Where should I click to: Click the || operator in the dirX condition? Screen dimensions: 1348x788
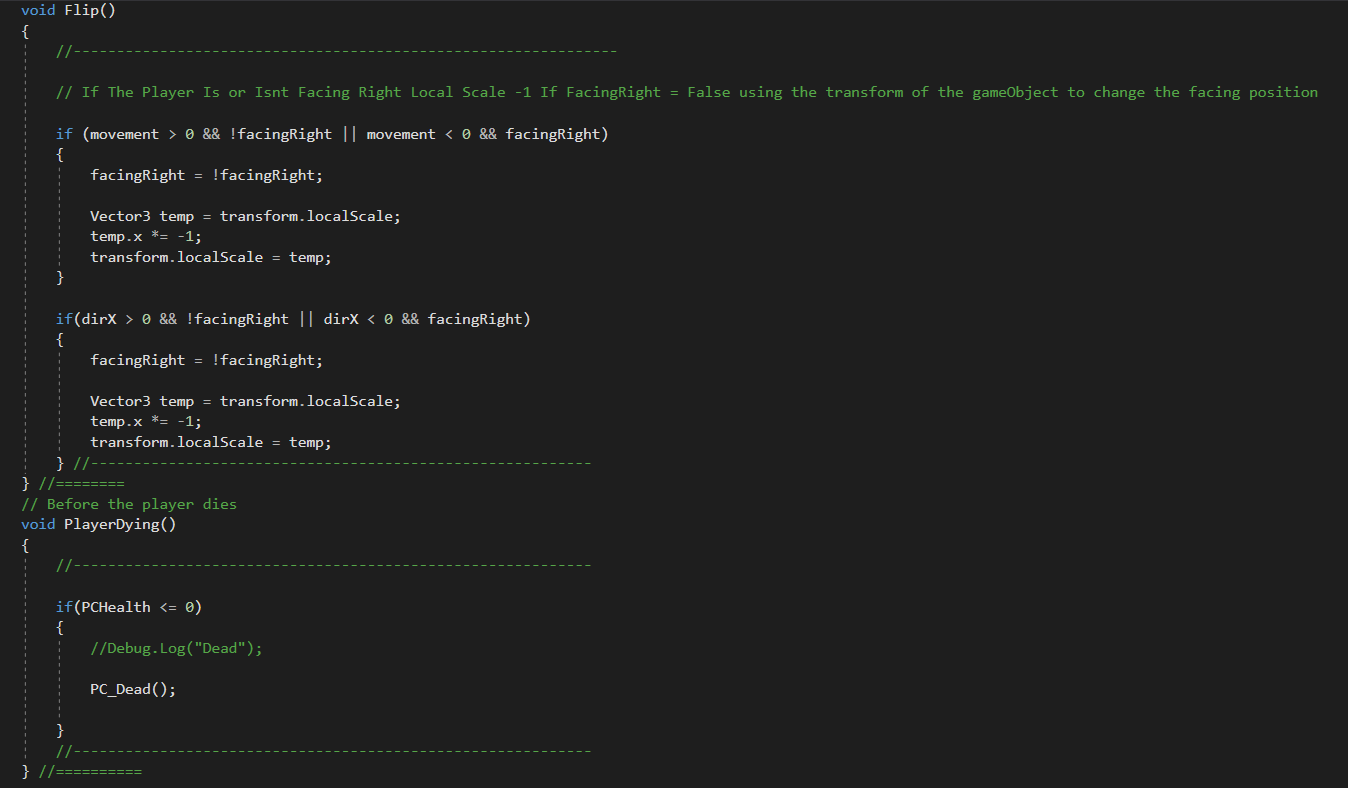click(306, 319)
